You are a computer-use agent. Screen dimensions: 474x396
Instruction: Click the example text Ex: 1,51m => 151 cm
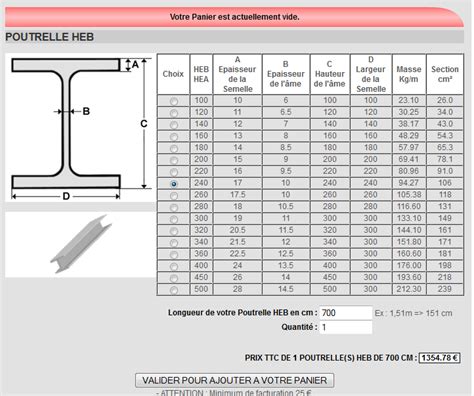(x=413, y=313)
